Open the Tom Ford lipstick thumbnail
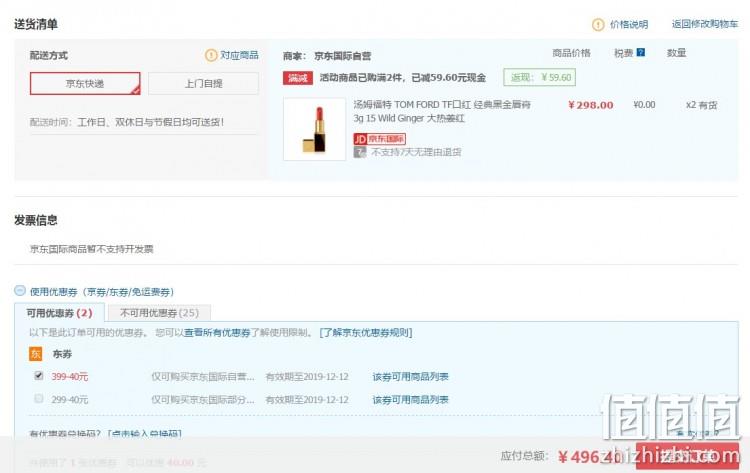 [x=314, y=129]
